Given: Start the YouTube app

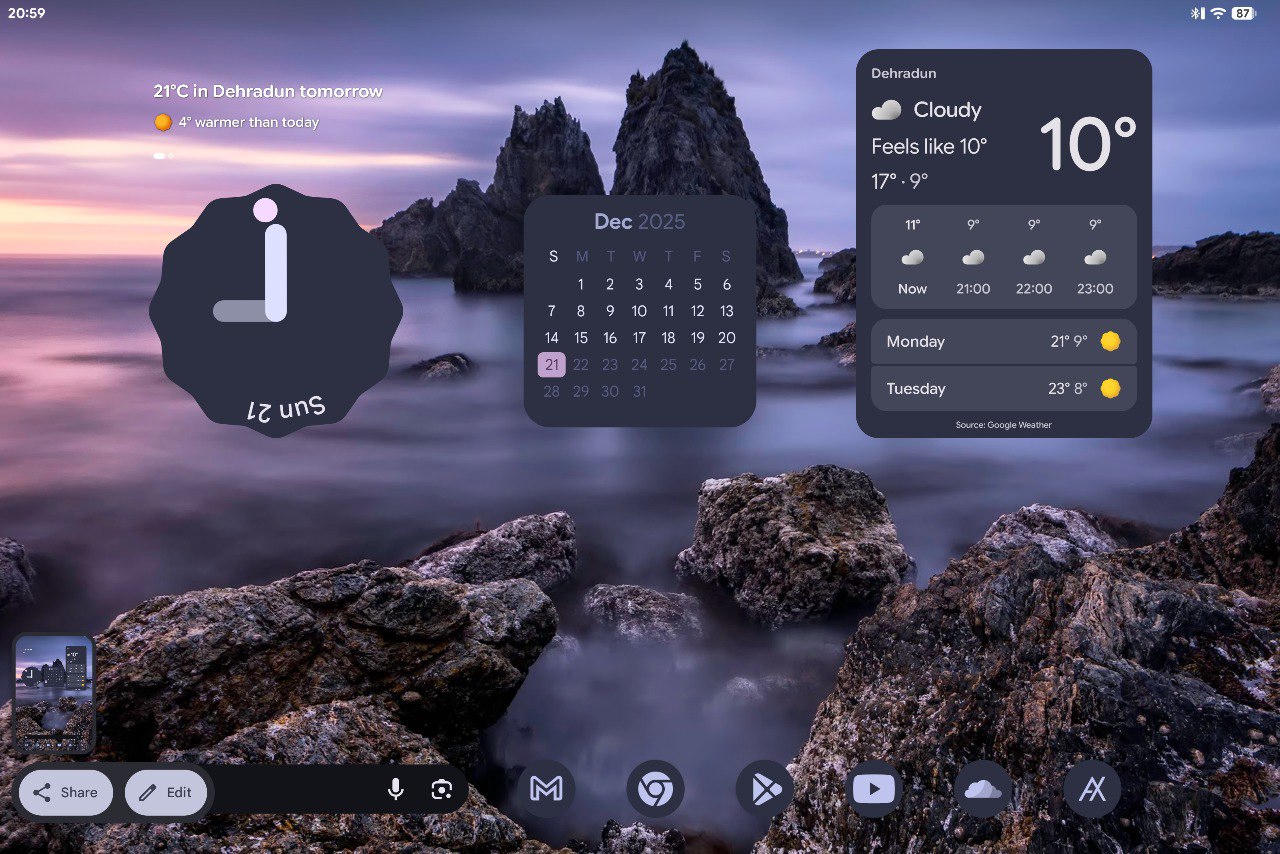Looking at the screenshot, I should click(874, 789).
